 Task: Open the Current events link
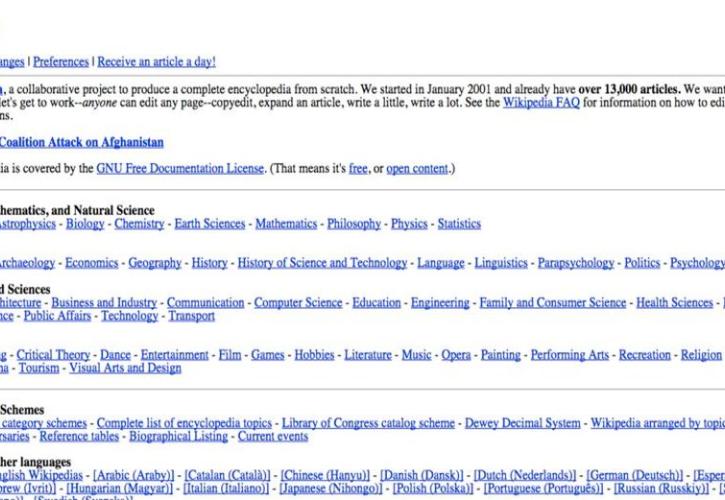point(273,436)
